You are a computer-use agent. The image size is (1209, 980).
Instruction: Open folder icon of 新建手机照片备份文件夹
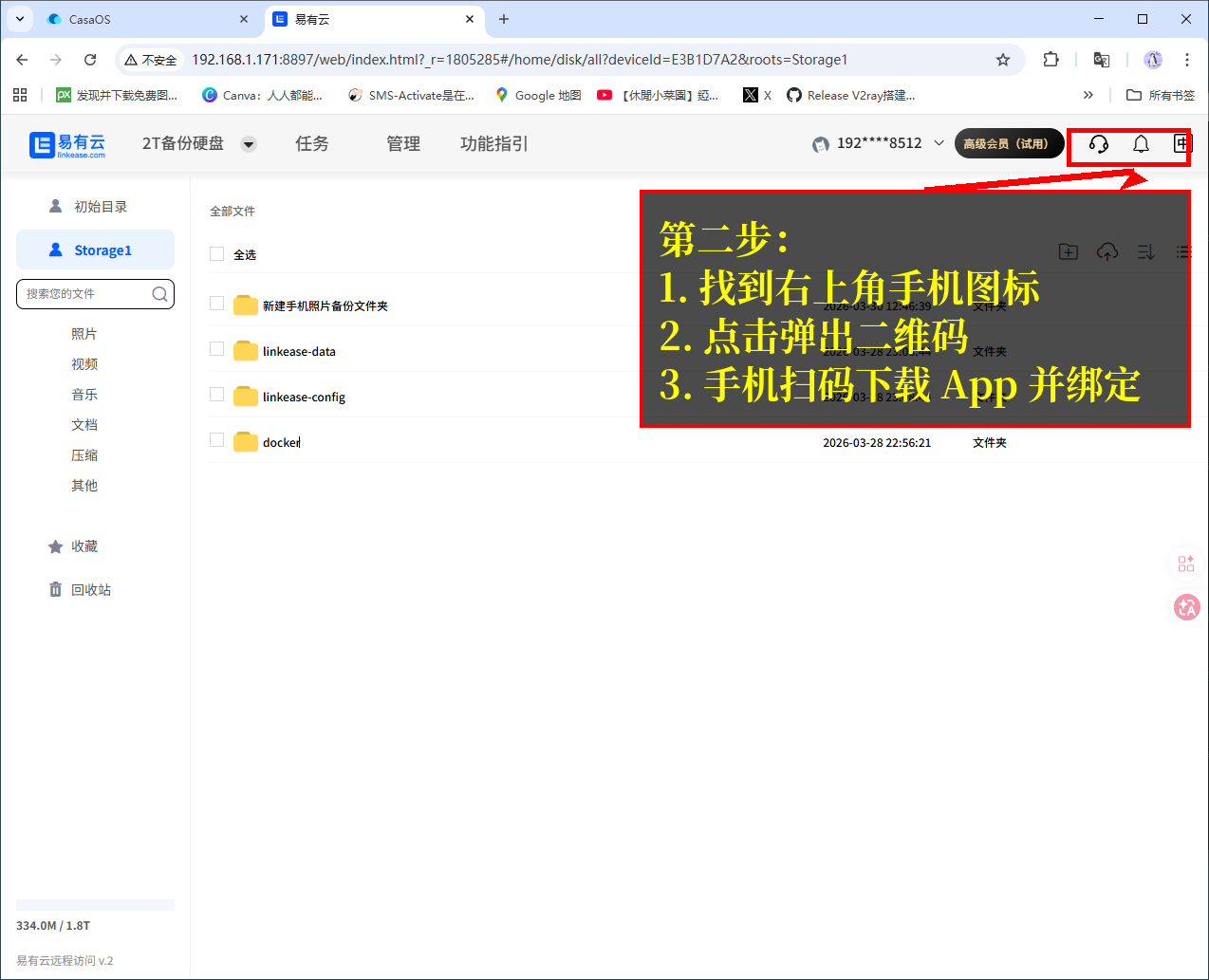pos(246,305)
